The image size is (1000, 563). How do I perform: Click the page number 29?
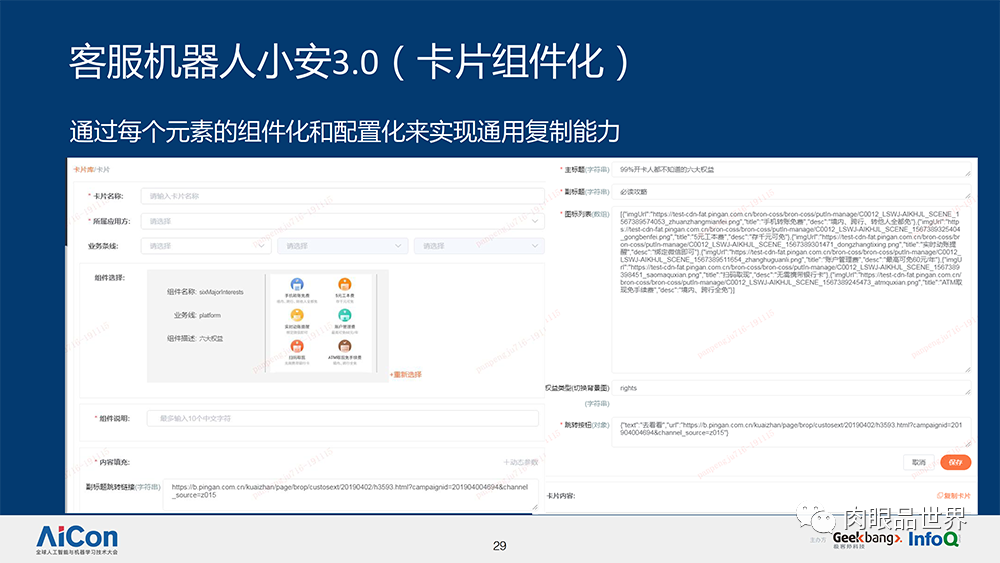[499, 546]
